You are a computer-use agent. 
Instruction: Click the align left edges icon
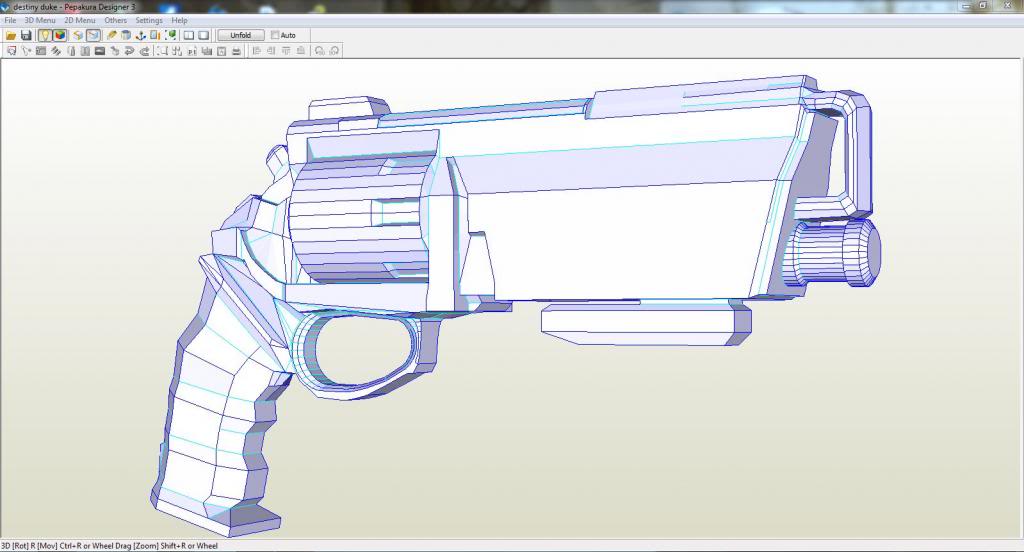256,51
